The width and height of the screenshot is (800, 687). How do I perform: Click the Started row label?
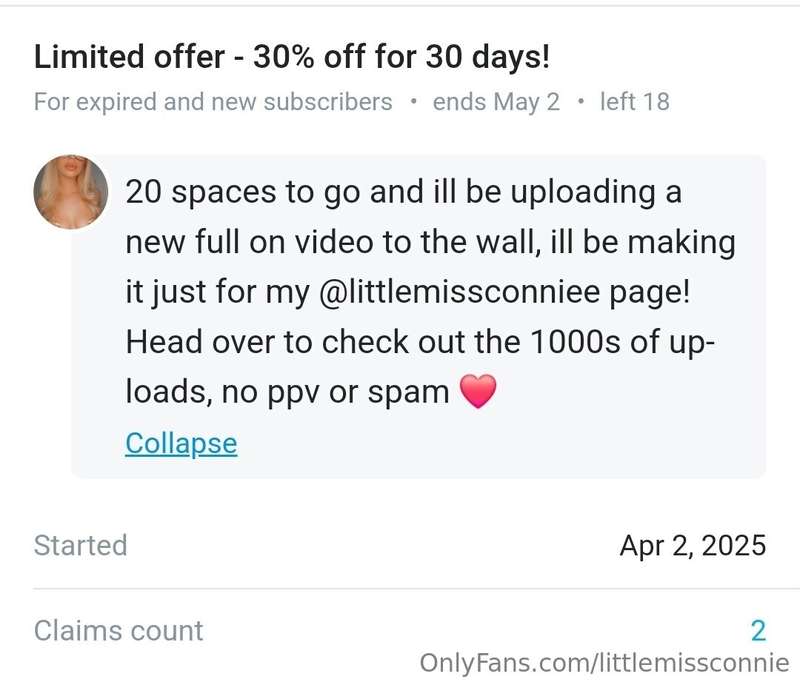tap(81, 545)
